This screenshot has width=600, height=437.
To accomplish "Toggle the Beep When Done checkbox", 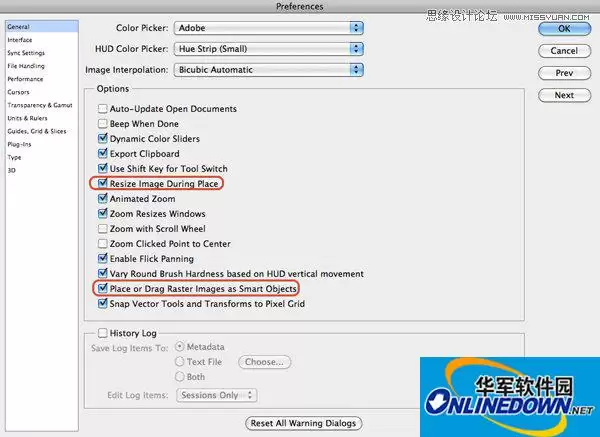I will (103, 124).
